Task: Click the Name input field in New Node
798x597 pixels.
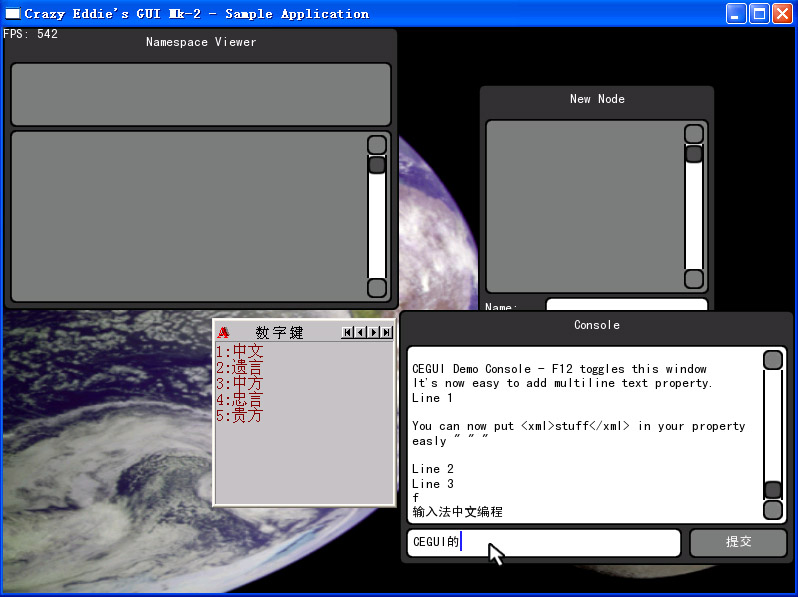Action: tap(626, 304)
